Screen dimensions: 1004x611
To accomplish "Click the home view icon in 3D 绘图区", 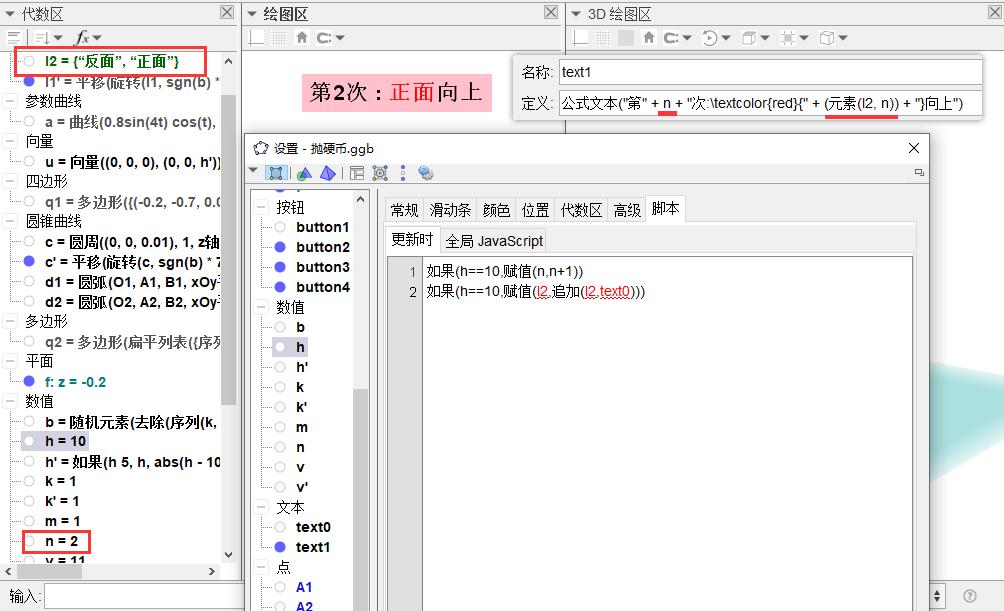I will [649, 38].
